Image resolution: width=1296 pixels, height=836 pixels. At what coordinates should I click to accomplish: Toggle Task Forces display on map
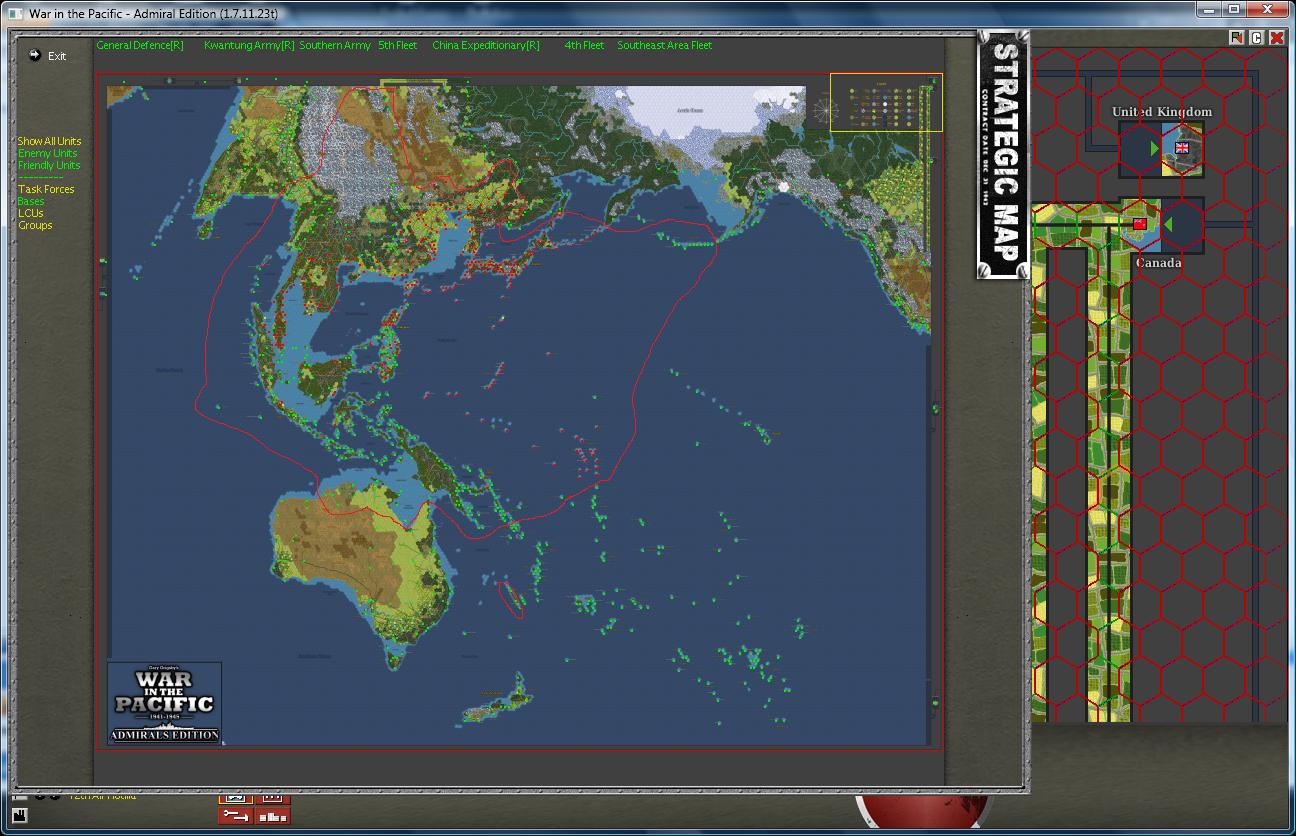pyautogui.click(x=46, y=189)
